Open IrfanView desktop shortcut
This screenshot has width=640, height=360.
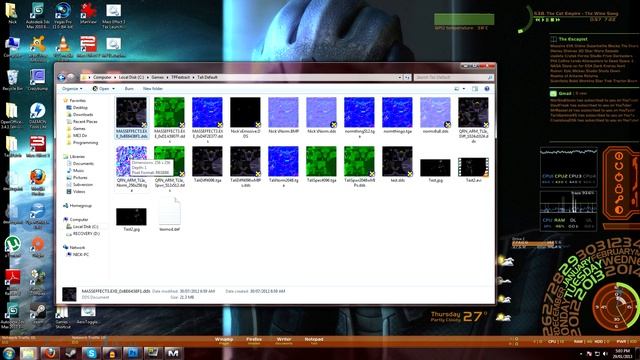click(x=88, y=13)
